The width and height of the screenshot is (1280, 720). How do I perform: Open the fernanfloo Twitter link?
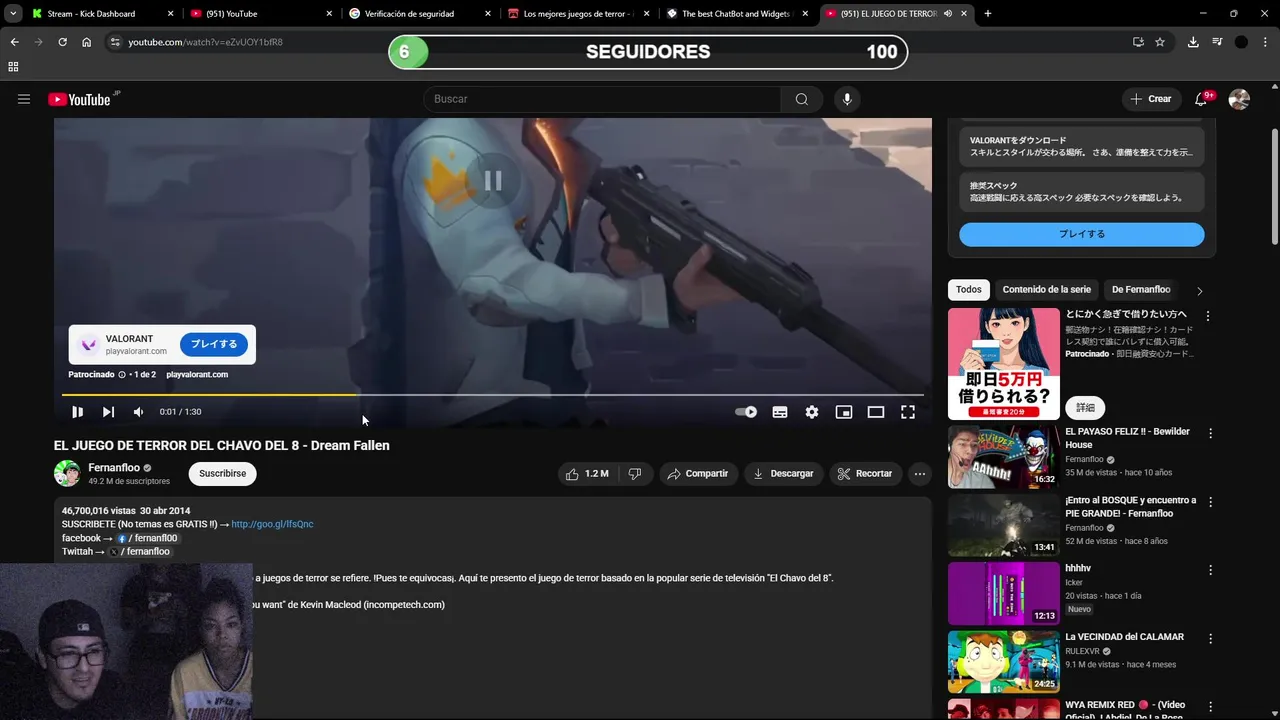coord(139,551)
